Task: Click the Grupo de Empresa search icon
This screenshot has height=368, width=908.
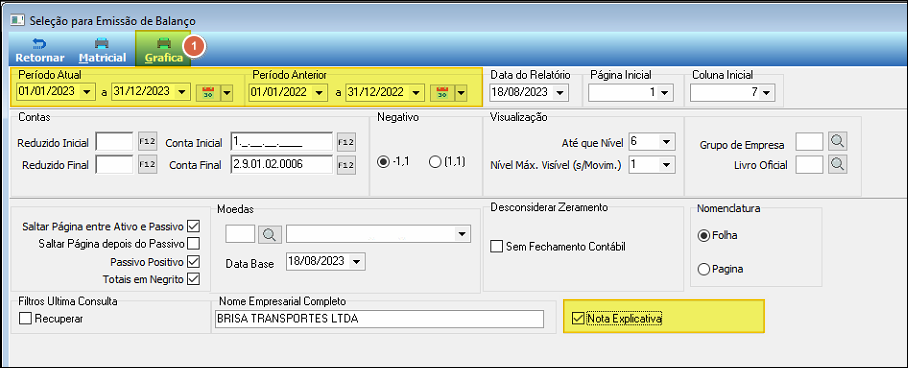Action: coord(837,141)
